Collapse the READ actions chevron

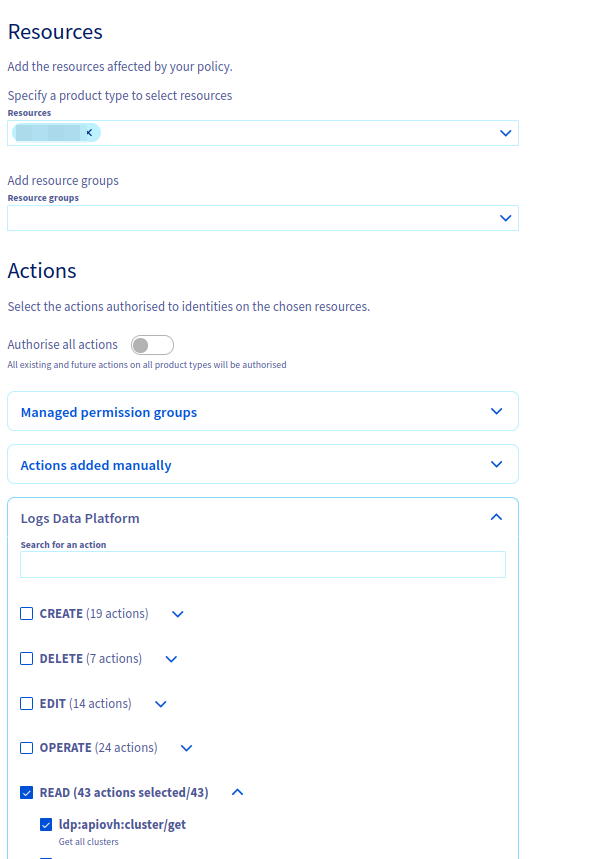pyautogui.click(x=237, y=792)
